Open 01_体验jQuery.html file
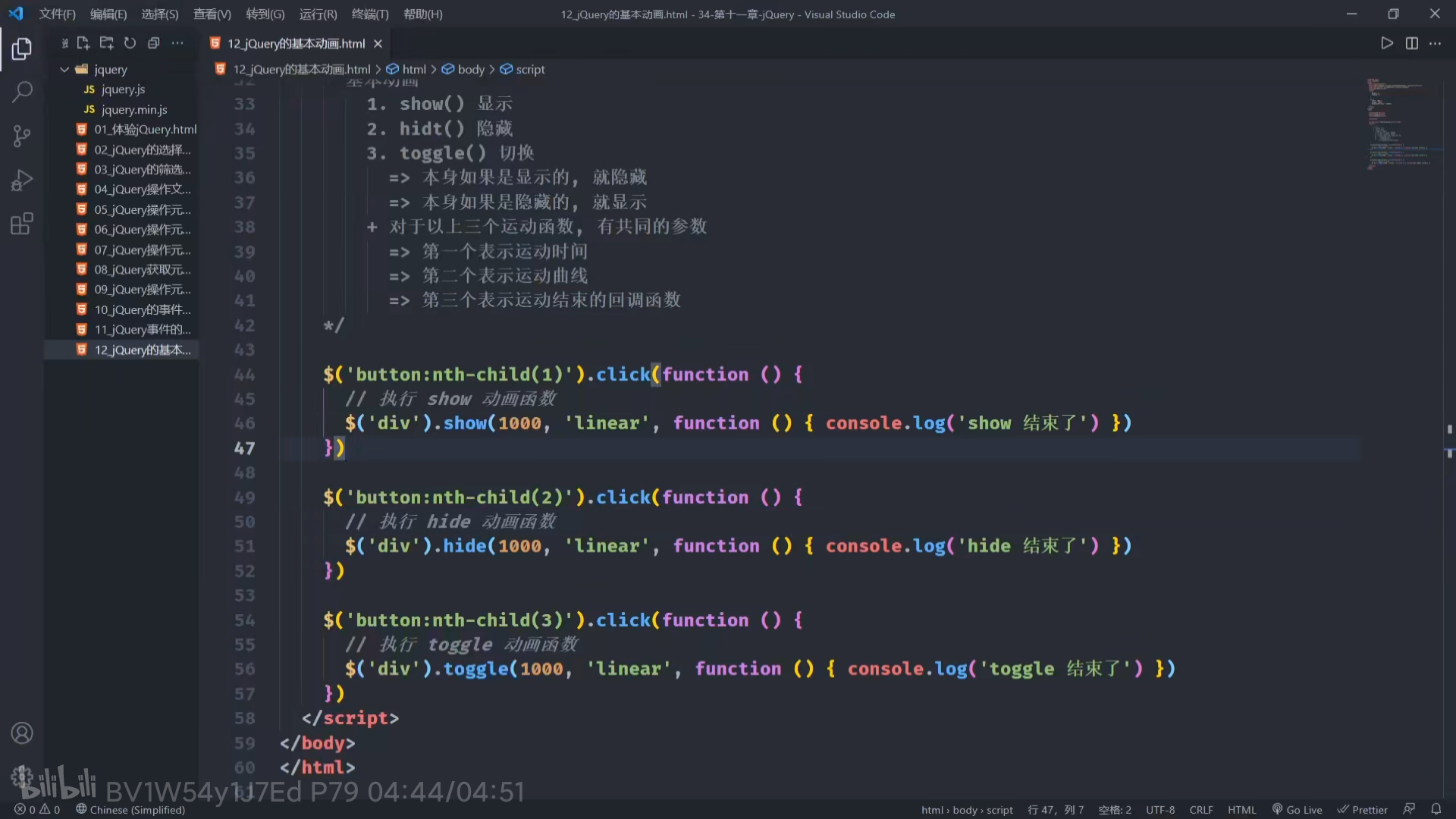Screen dimensions: 1456x819 pyautogui.click(x=144, y=129)
